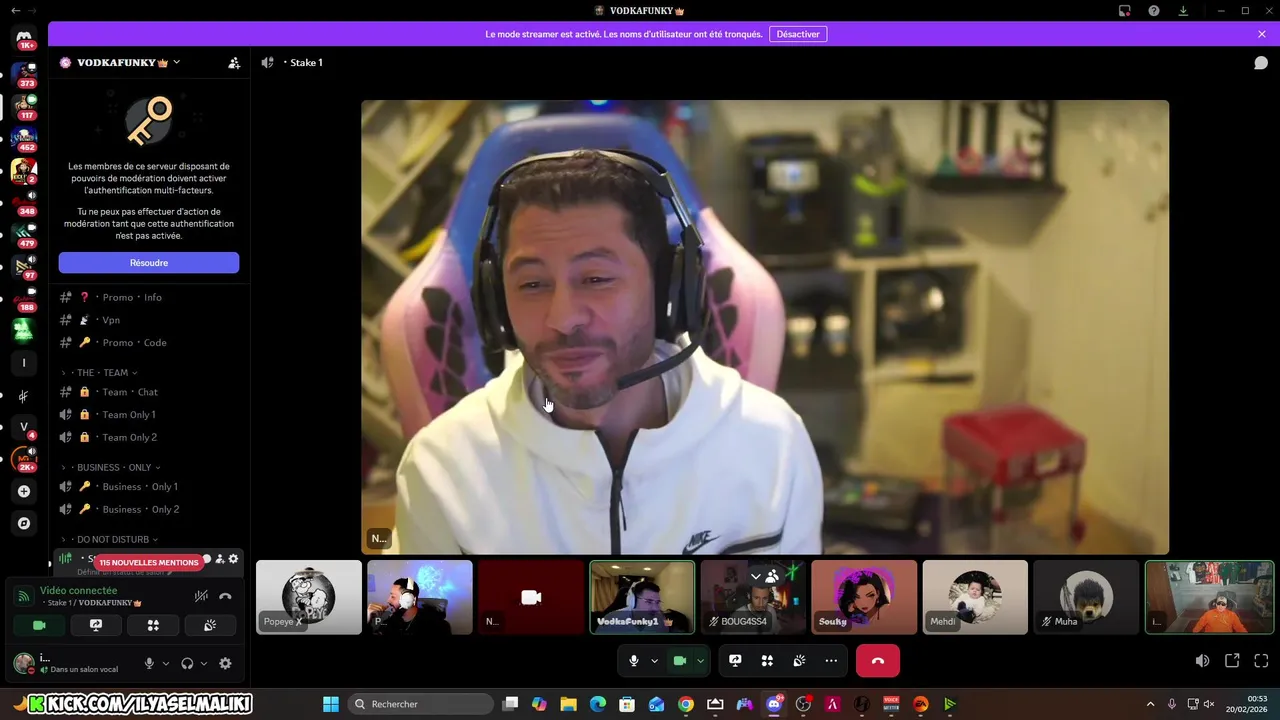Image resolution: width=1280 pixels, height=720 pixels.
Task: Select the Souky participant thumbnail
Action: pos(864,597)
